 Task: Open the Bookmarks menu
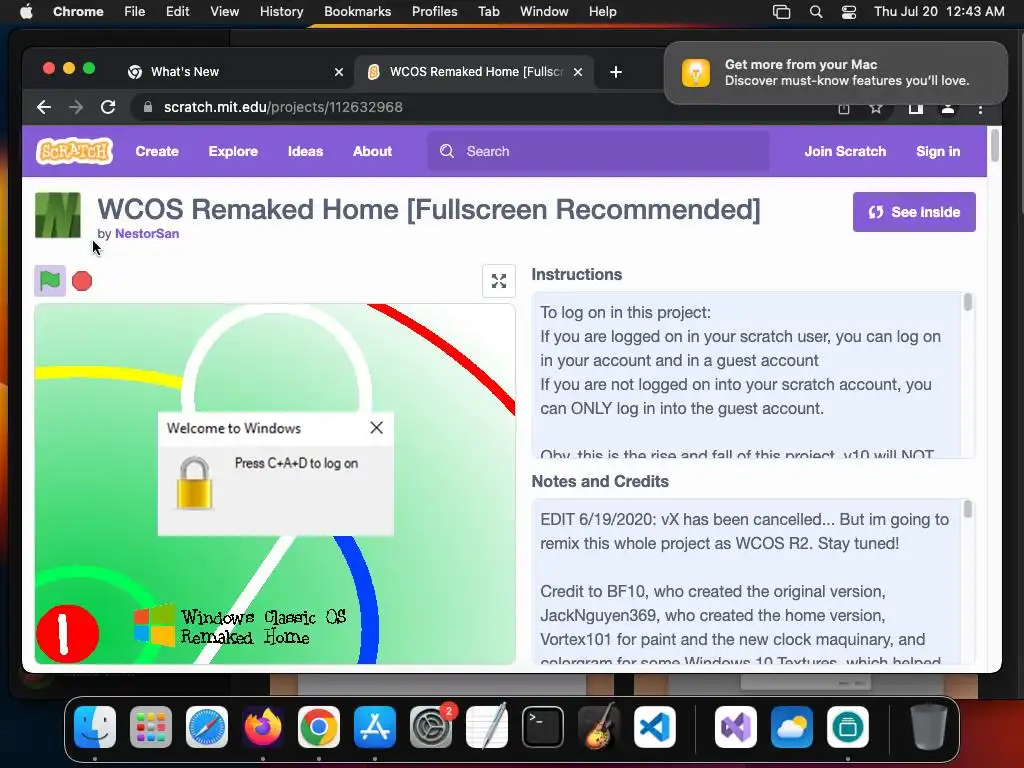click(x=357, y=12)
